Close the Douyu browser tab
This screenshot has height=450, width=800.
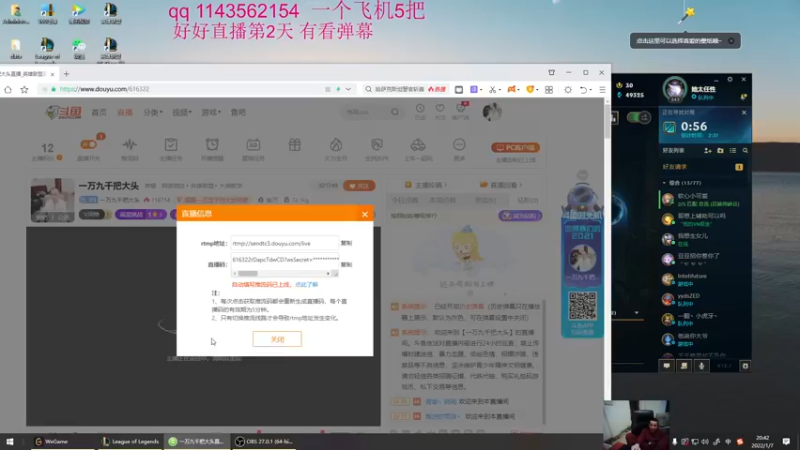[52, 74]
